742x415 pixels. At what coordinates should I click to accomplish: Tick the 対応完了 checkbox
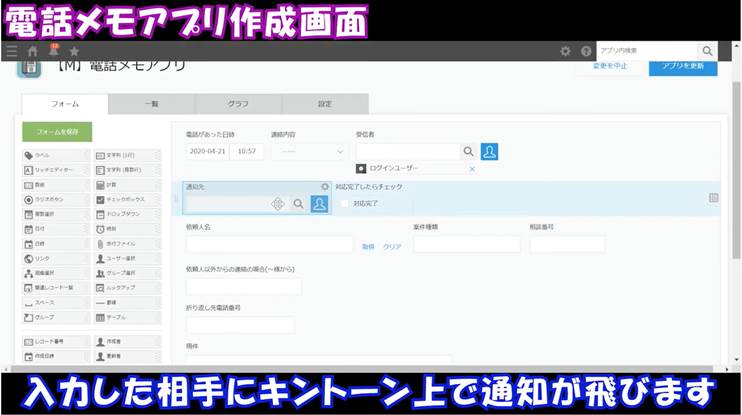(345, 203)
